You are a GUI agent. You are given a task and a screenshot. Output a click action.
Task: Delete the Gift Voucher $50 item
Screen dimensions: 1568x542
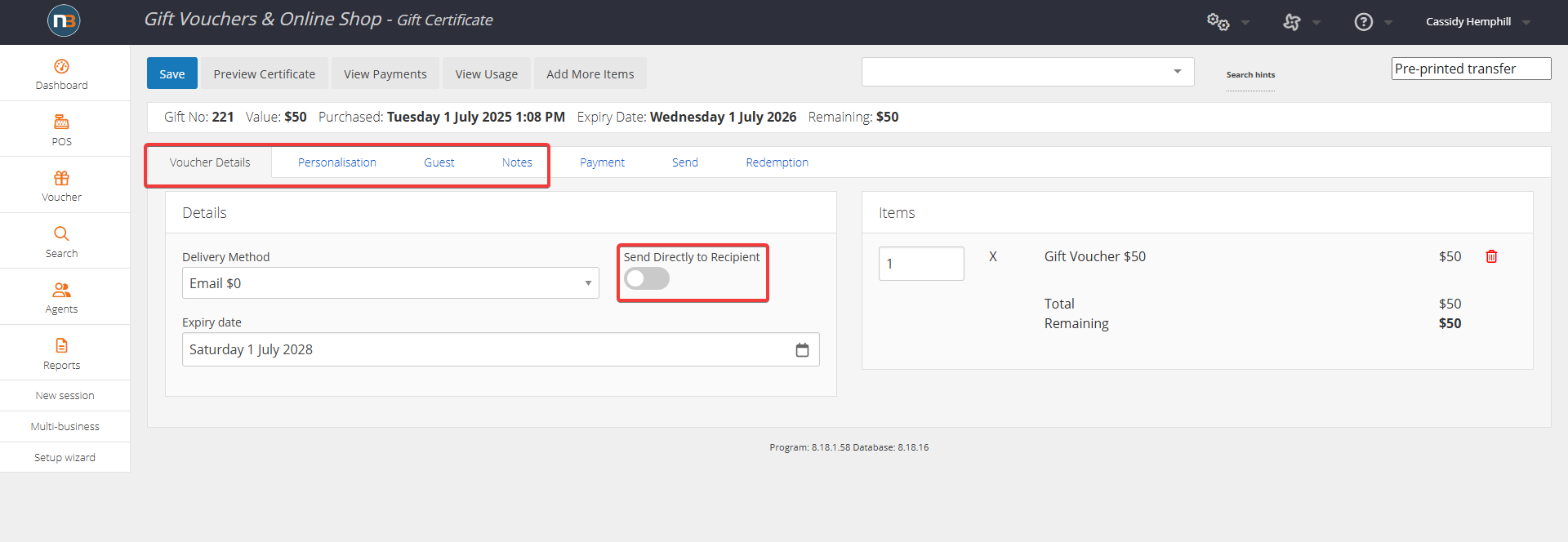(x=1491, y=256)
